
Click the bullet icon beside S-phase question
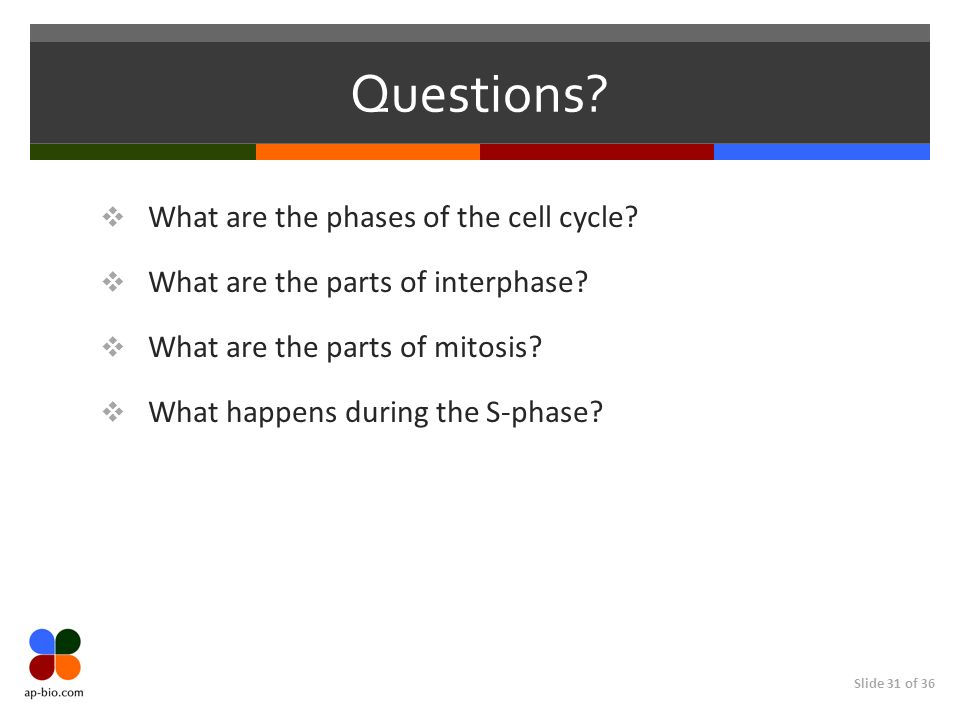click(113, 412)
